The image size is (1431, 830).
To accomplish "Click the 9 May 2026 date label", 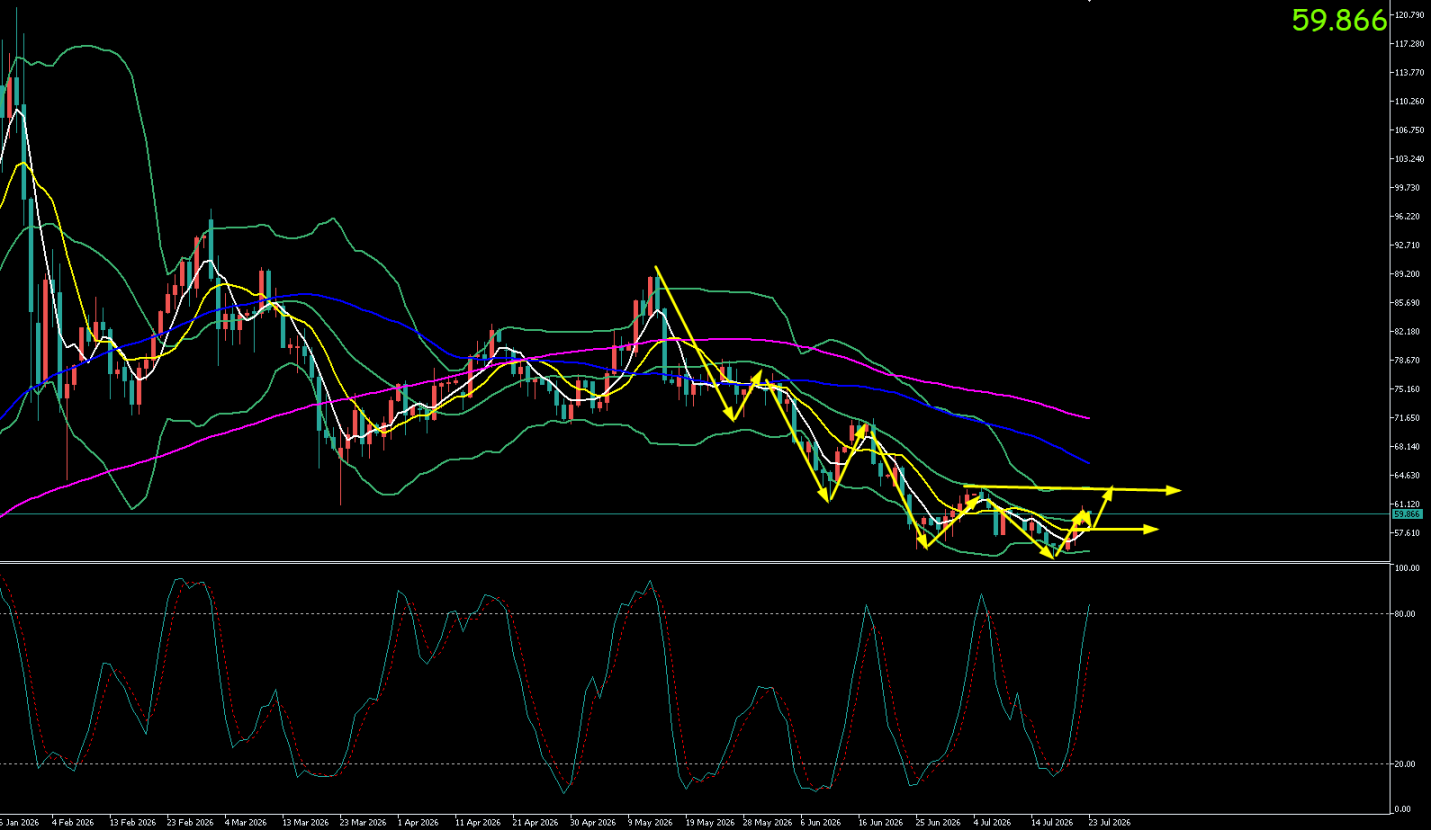I will (x=650, y=823).
